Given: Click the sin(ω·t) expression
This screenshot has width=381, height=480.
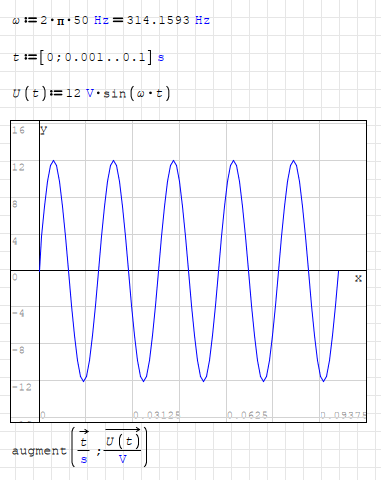Looking at the screenshot, I should [x=137, y=93].
